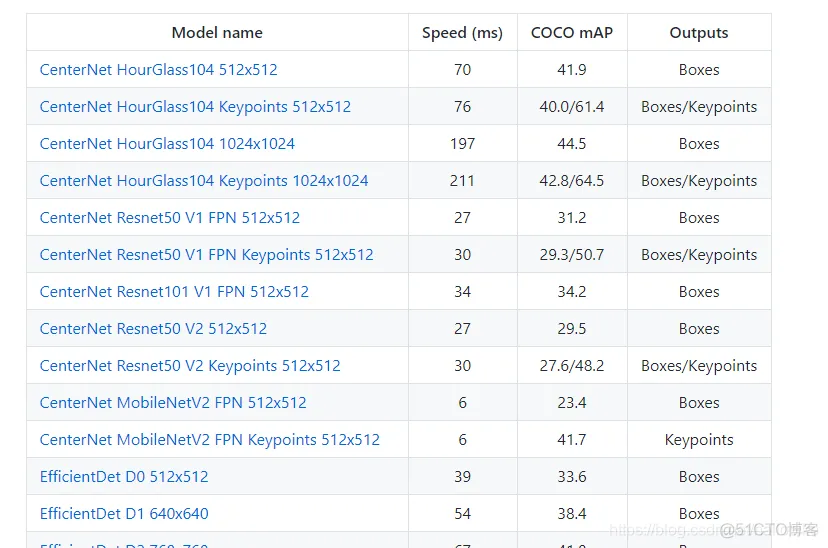Open EfficientDet D1 640x640 link
Image resolution: width=828 pixels, height=548 pixels.
[x=124, y=513]
